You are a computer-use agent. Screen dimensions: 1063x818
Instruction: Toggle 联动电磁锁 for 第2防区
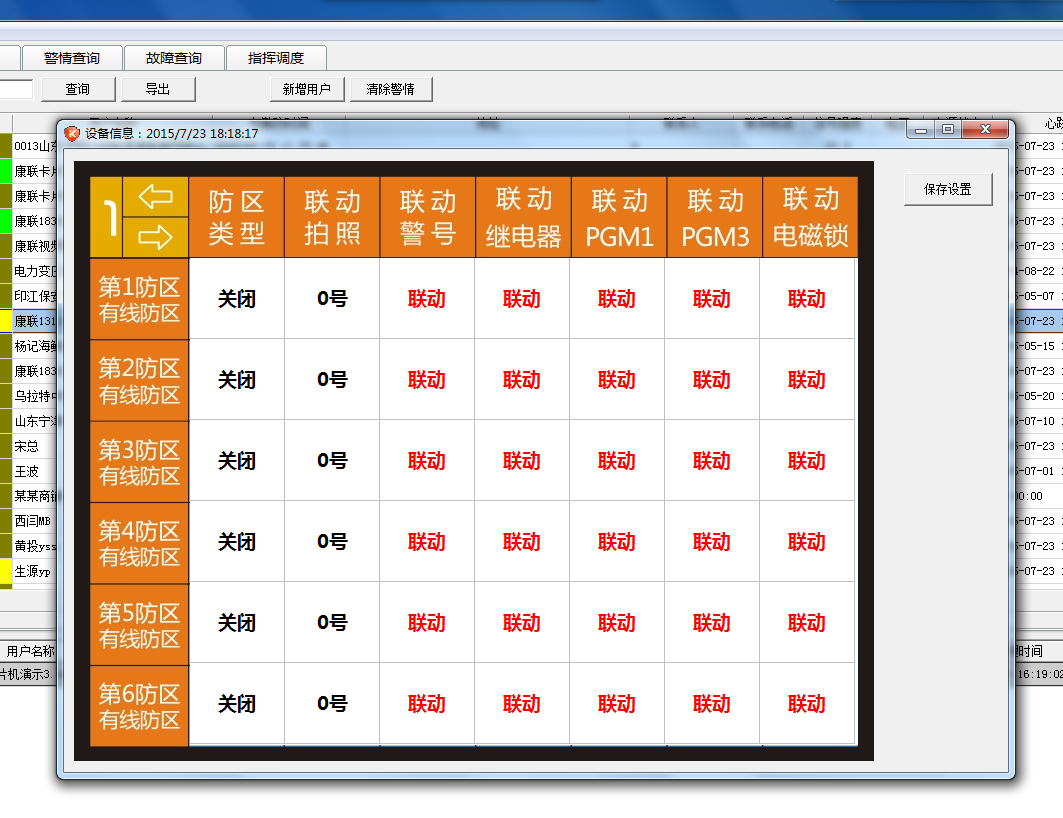(x=807, y=380)
